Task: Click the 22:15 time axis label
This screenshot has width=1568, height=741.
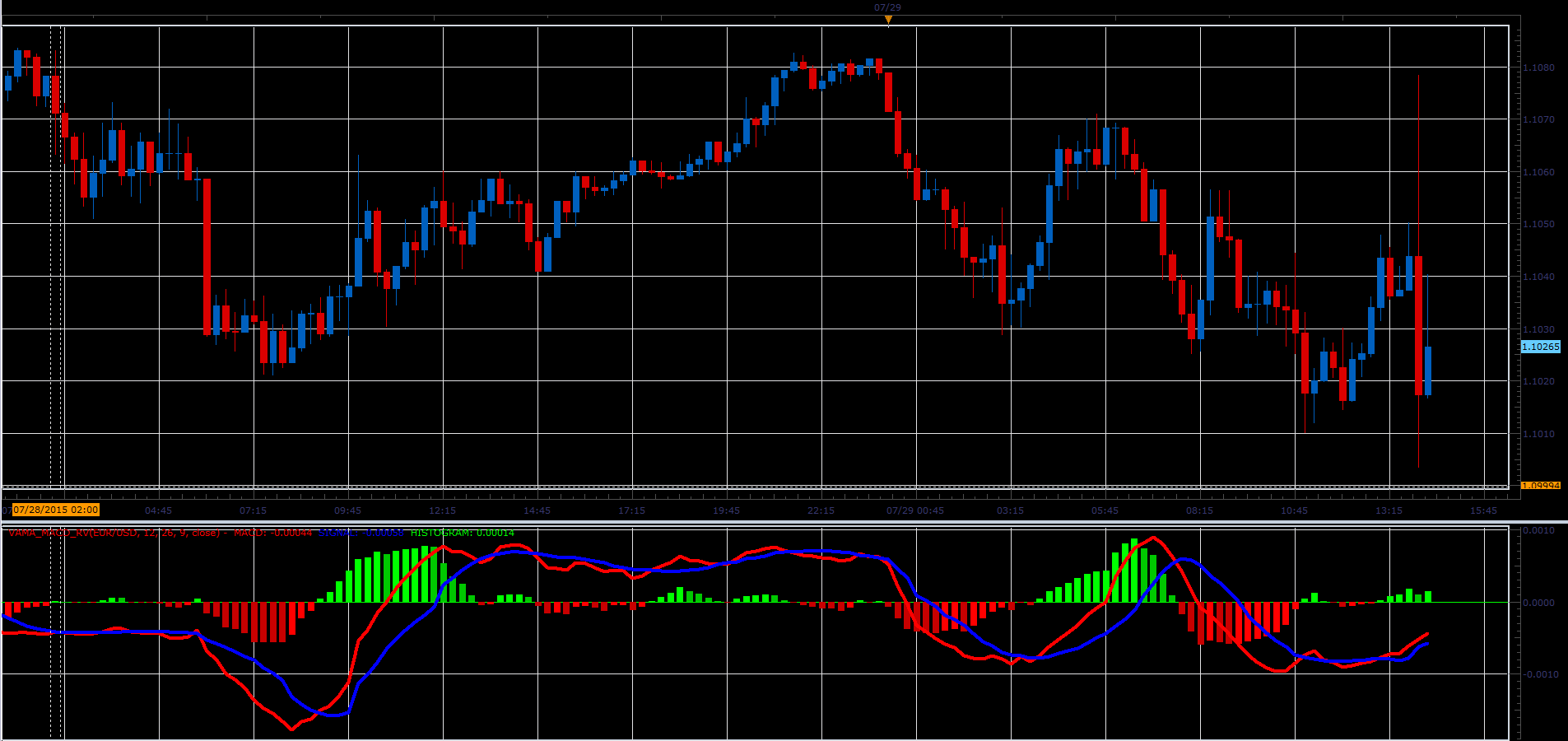Action: [x=821, y=510]
